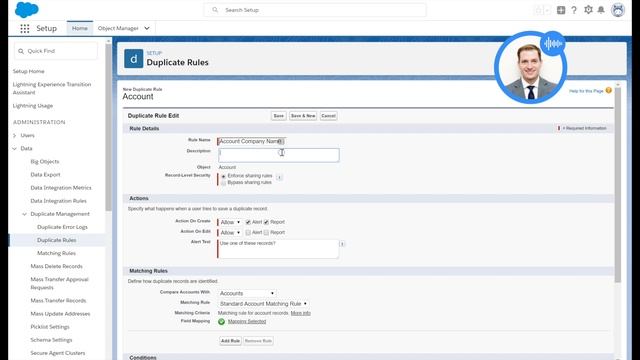Open Data Integration Rules
The height and width of the screenshot is (360, 640).
(58, 201)
